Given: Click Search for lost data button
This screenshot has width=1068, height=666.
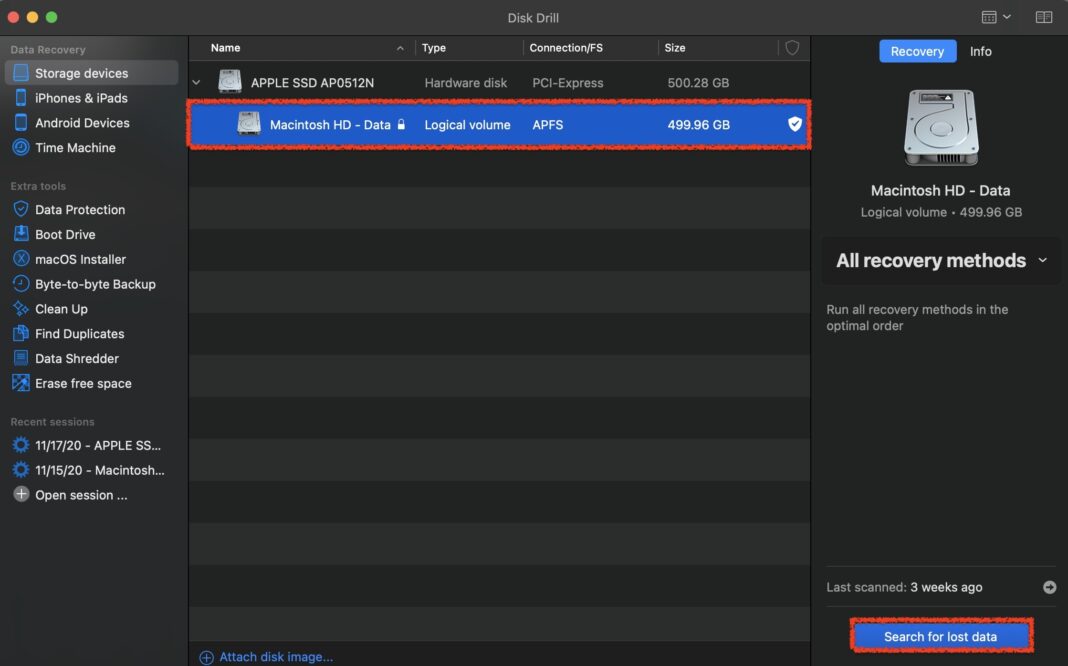Looking at the screenshot, I should coord(941,636).
